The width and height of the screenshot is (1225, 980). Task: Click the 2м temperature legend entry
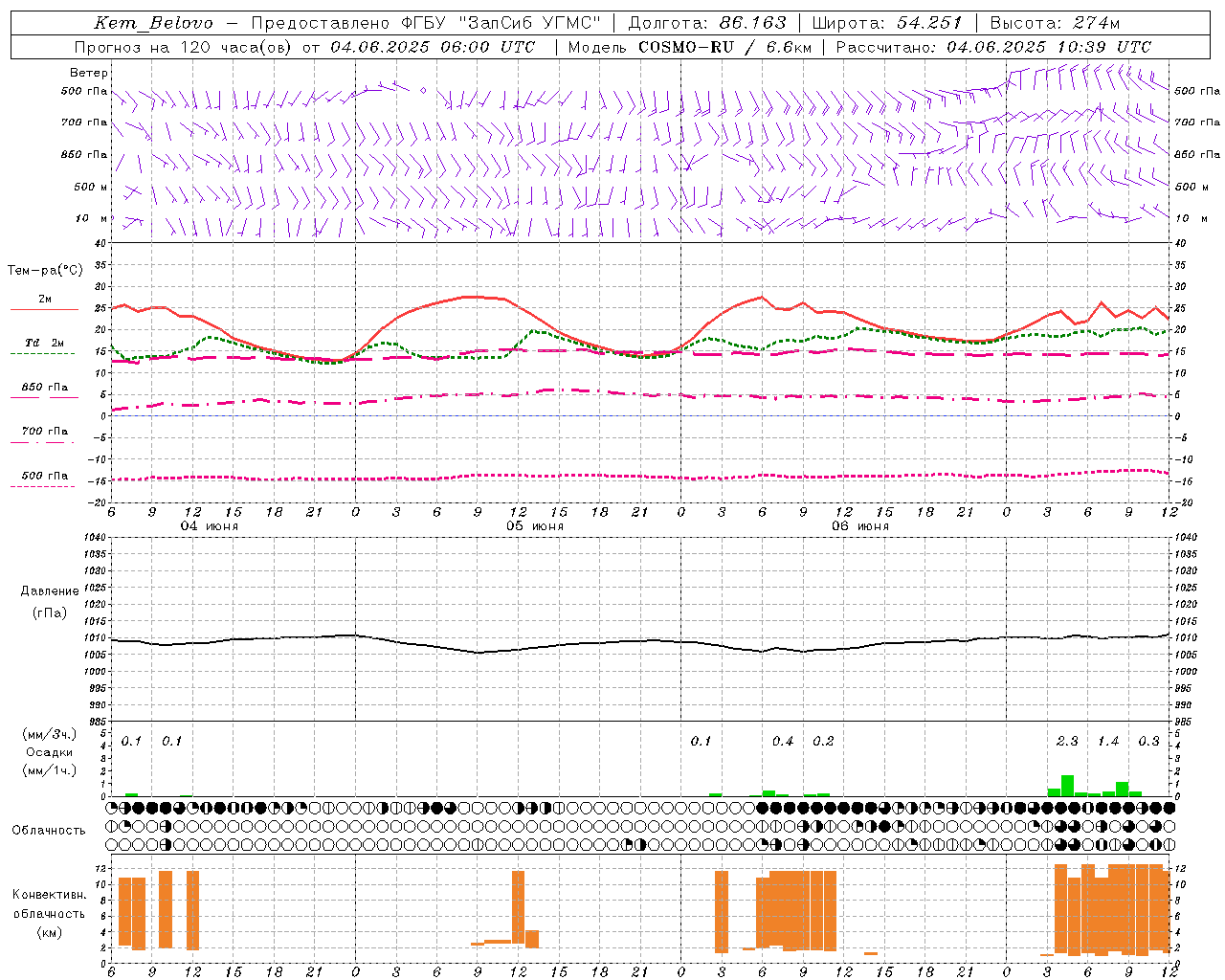[x=45, y=300]
